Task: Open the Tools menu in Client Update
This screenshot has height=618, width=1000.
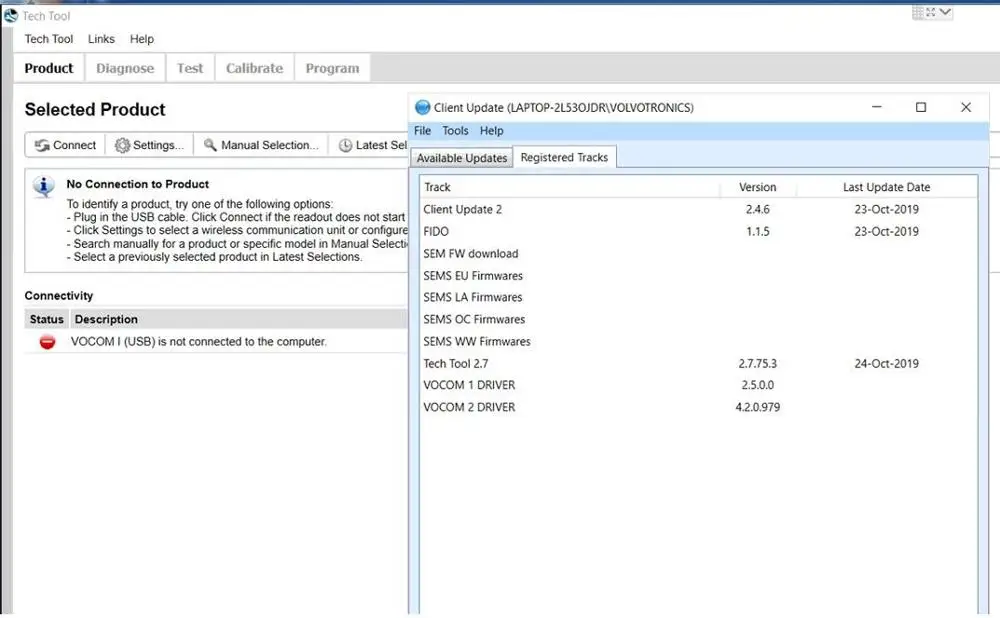Action: coord(455,131)
